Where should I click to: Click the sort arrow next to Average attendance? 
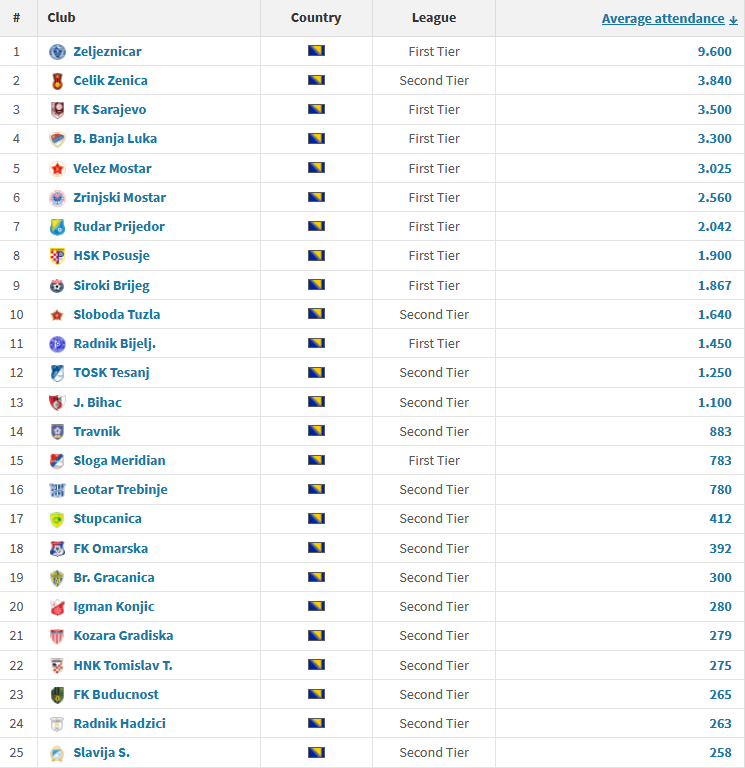tap(733, 19)
